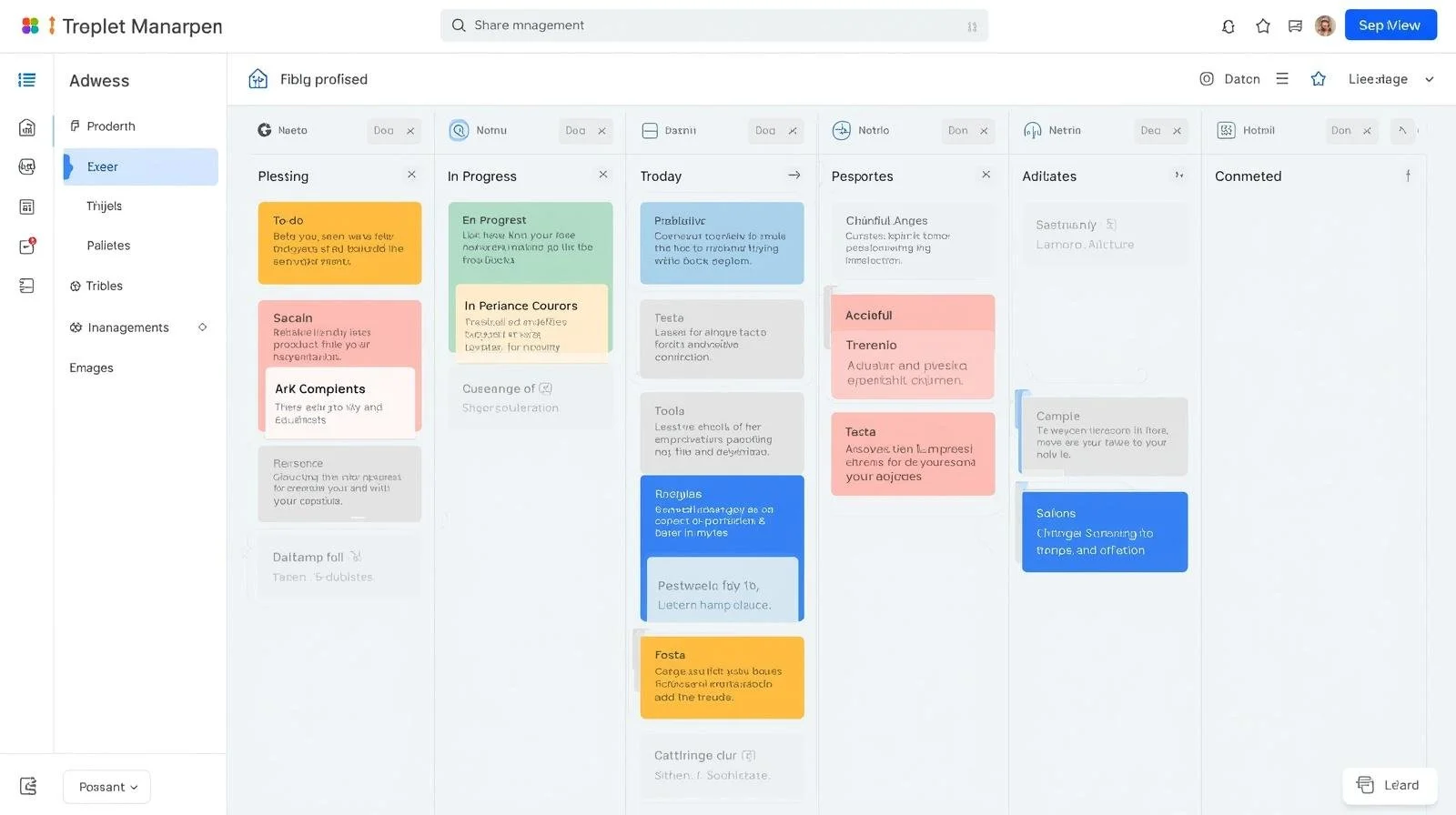Image resolution: width=1456 pixels, height=815 pixels.
Task: Click the icon on Conmeted column header
Action: [1408, 176]
